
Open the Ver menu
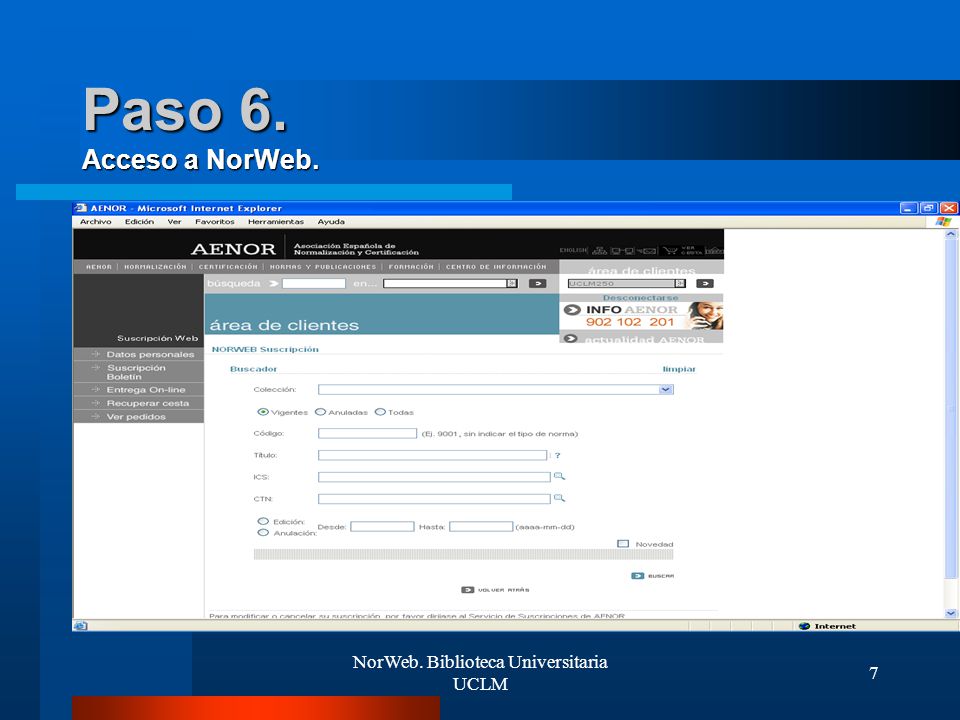[x=174, y=222]
